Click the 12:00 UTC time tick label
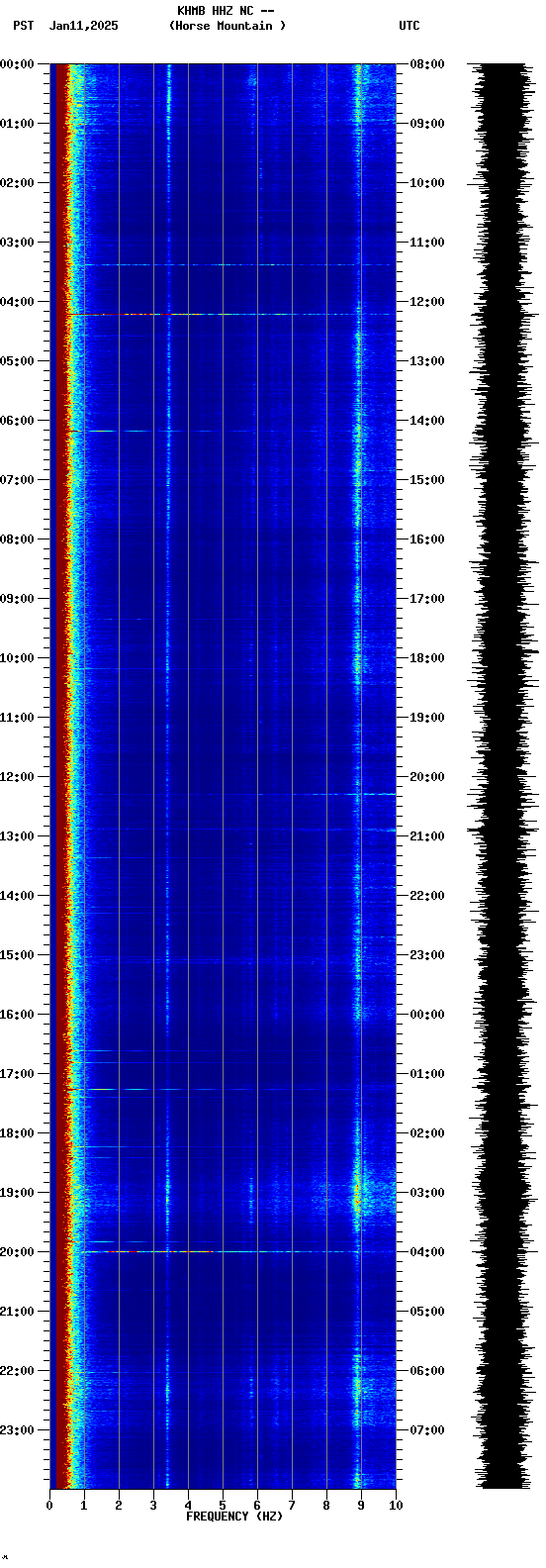Screen dimensions: 546x1568 click(427, 302)
